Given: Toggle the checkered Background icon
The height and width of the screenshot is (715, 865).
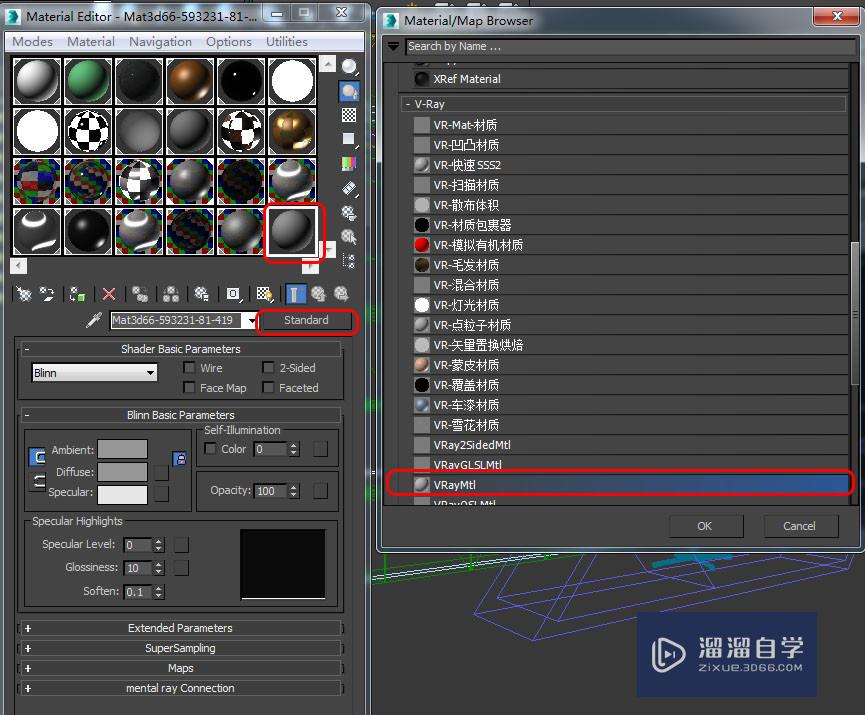Looking at the screenshot, I should click(349, 115).
